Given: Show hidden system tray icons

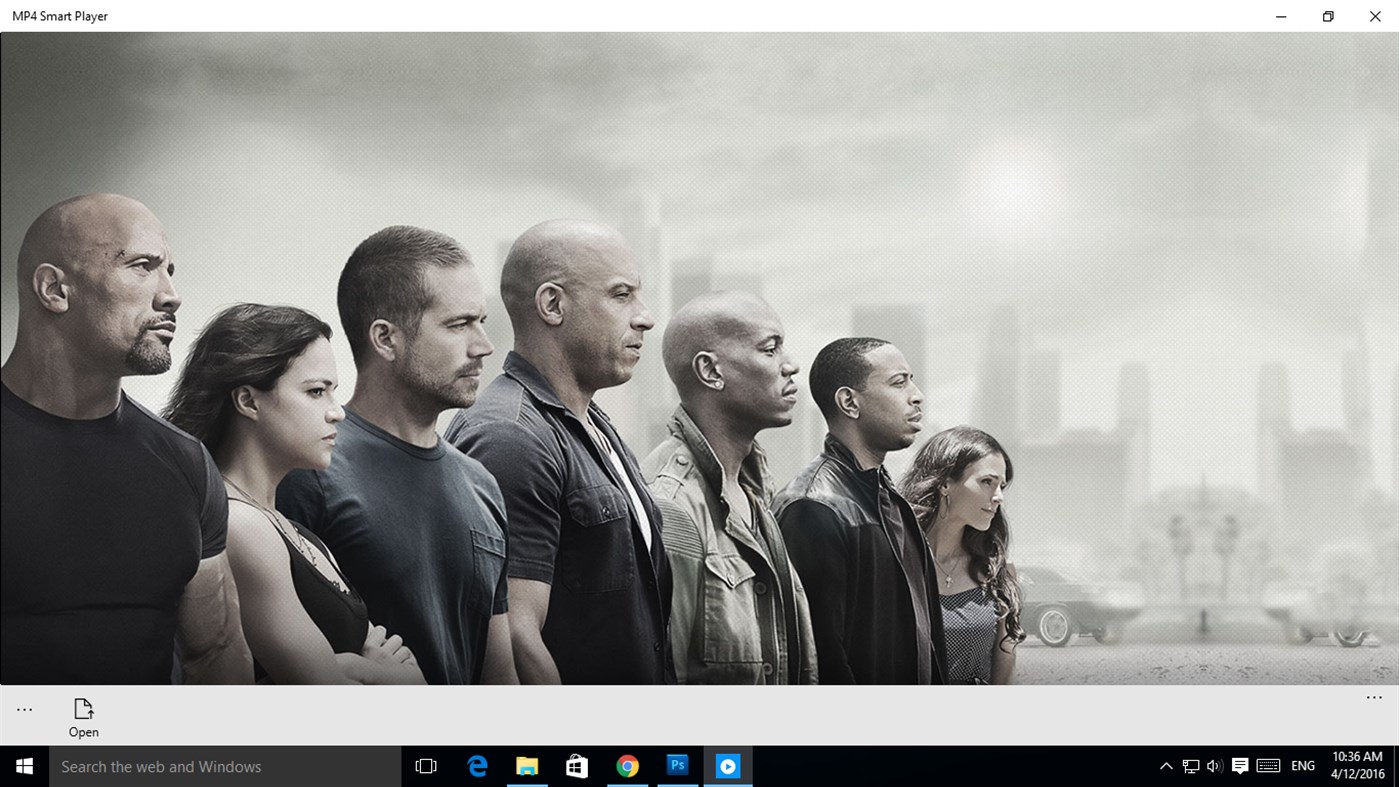Looking at the screenshot, I should [x=1166, y=766].
